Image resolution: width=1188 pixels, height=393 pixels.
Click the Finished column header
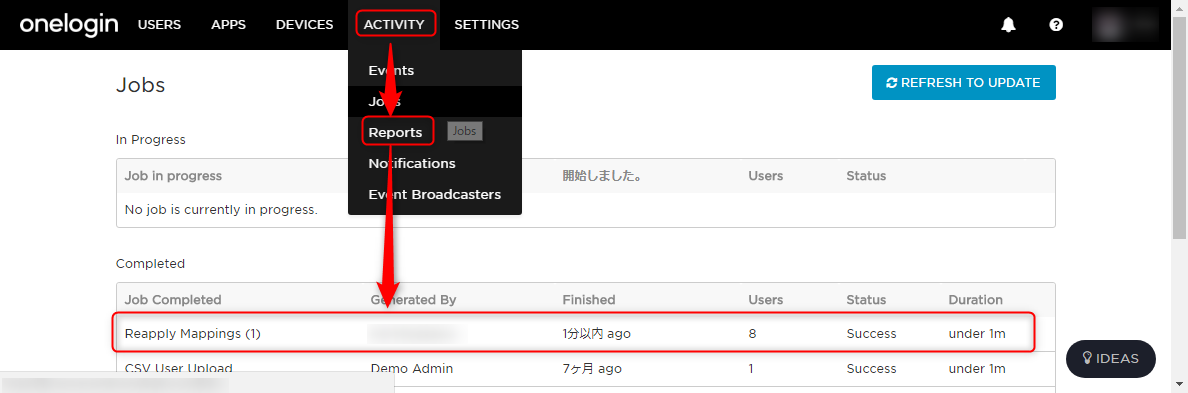pos(589,300)
